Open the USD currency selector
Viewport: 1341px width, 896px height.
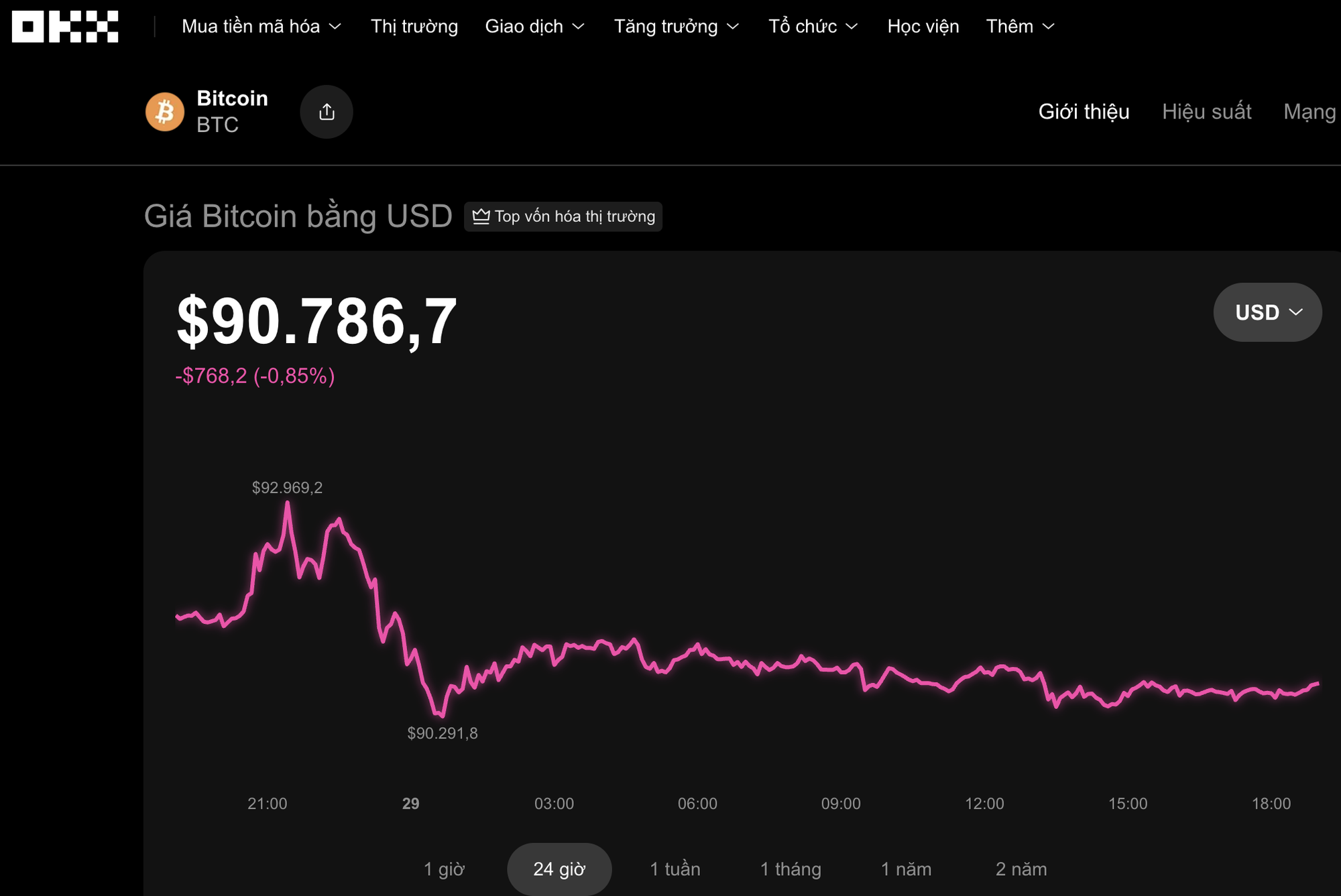pos(1267,312)
